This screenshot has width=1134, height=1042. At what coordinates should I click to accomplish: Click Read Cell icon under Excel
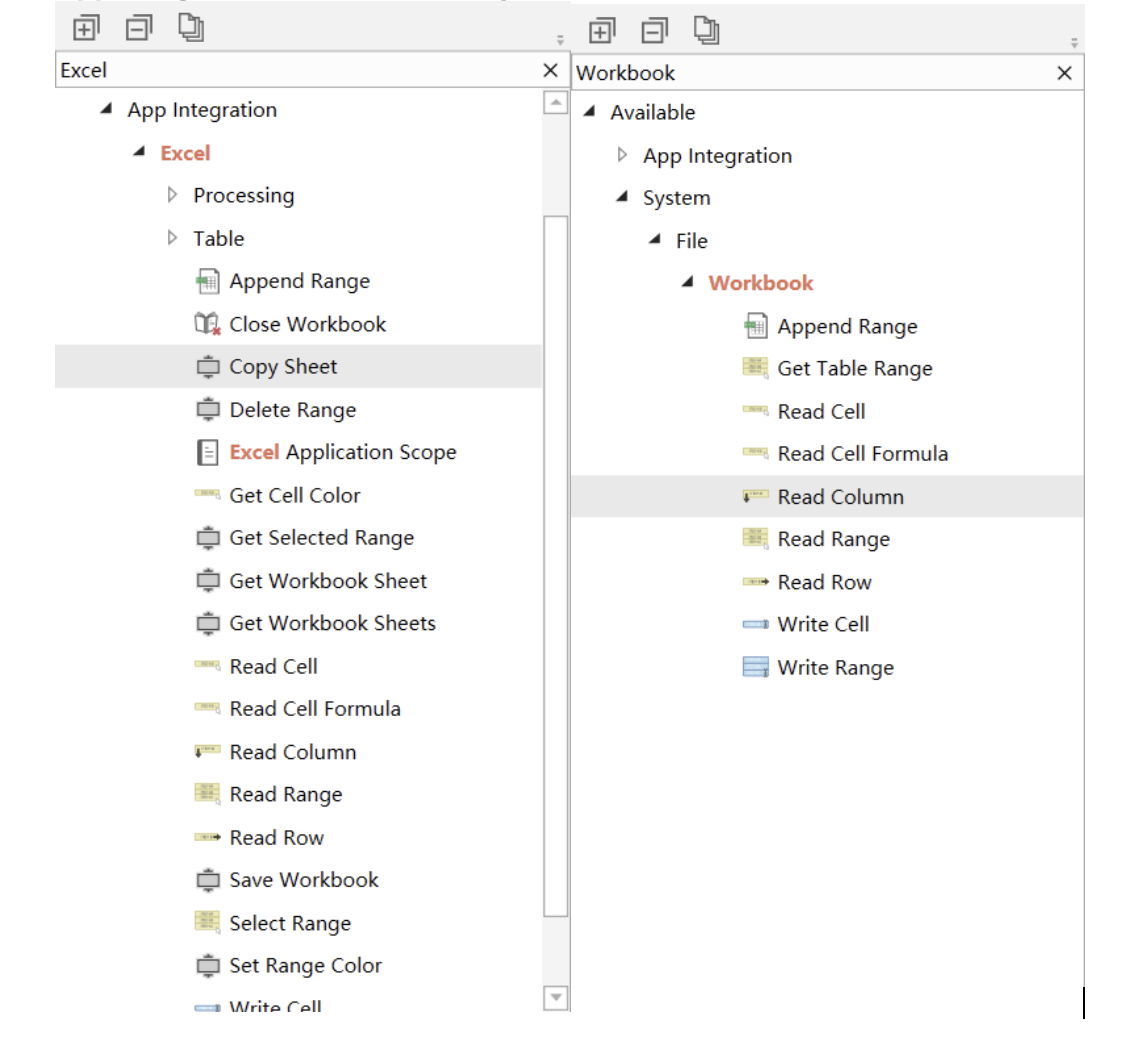click(x=208, y=665)
